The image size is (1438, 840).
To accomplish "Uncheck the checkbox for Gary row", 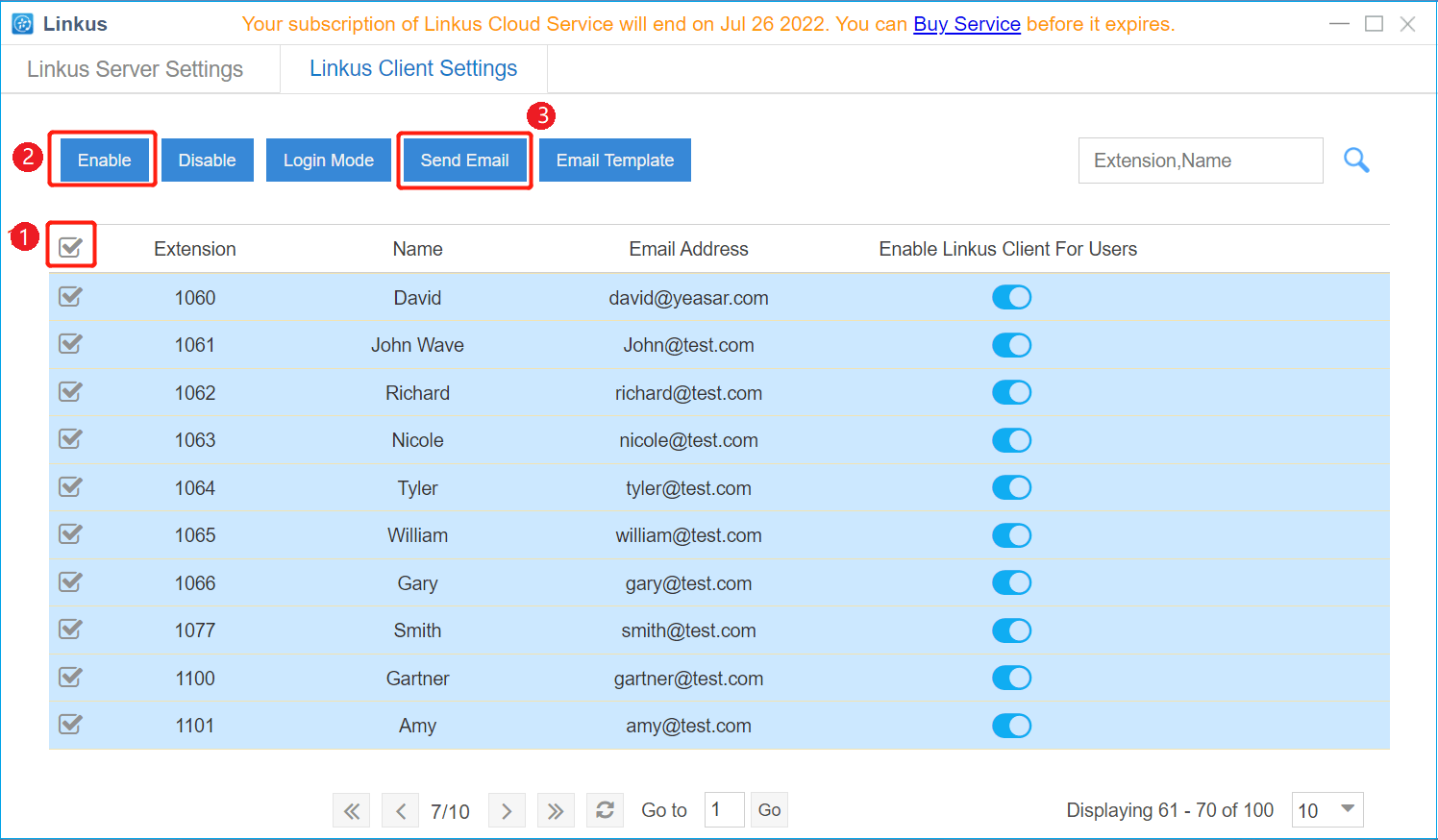I will click(70, 581).
